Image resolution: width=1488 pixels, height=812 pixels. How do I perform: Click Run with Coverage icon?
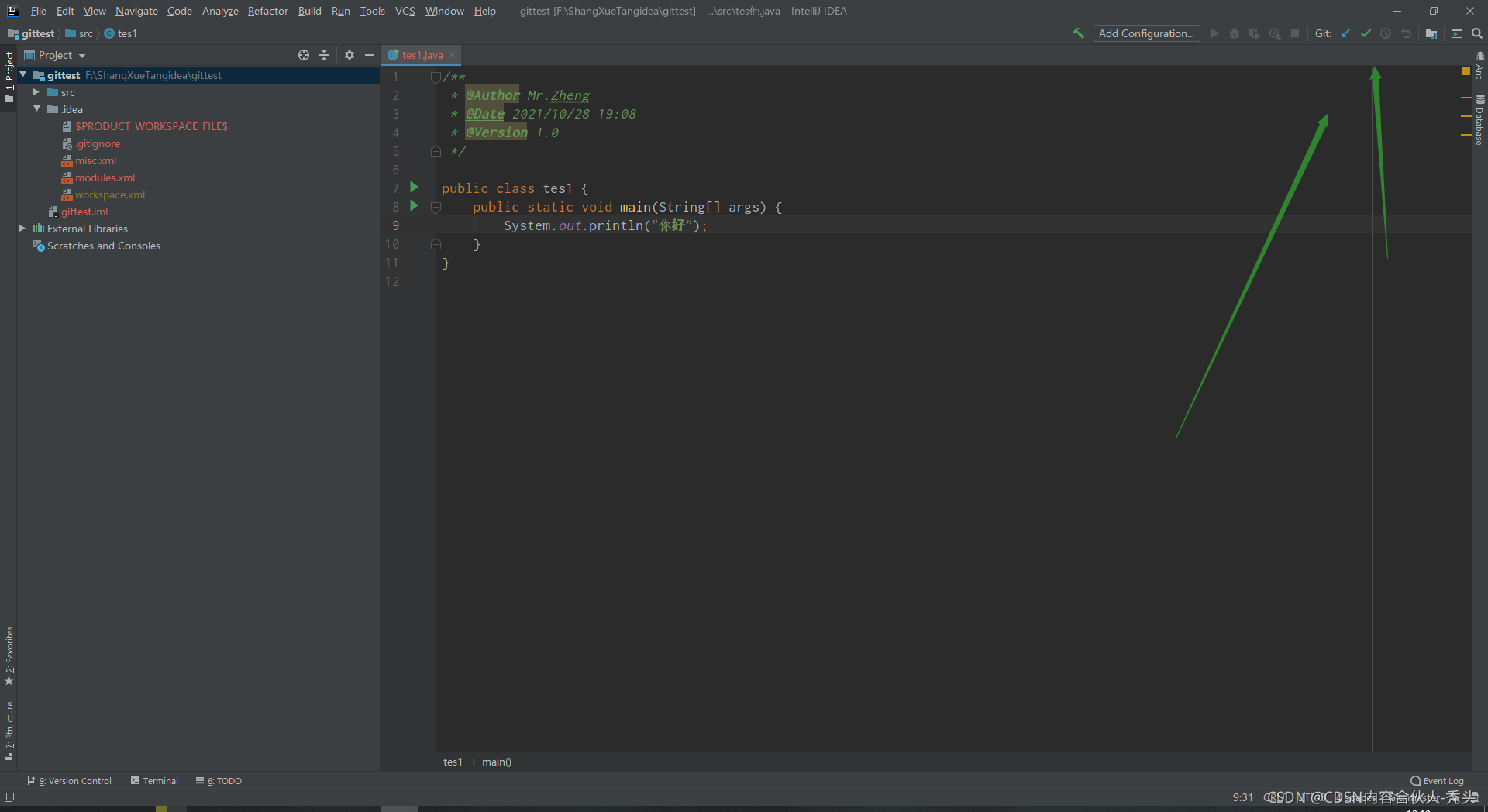[1255, 33]
